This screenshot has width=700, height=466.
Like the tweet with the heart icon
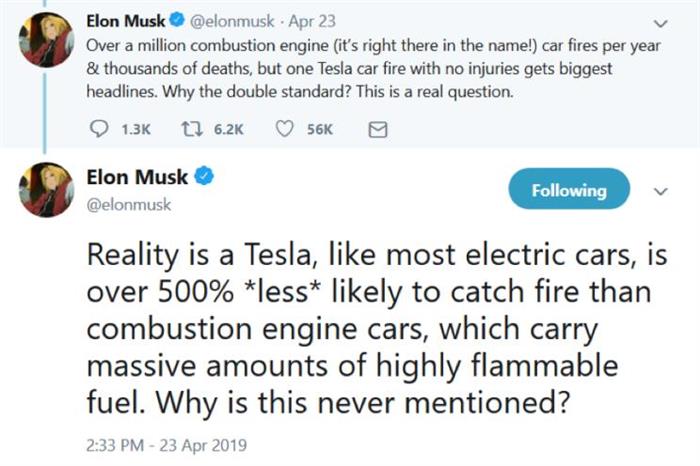coord(285,129)
